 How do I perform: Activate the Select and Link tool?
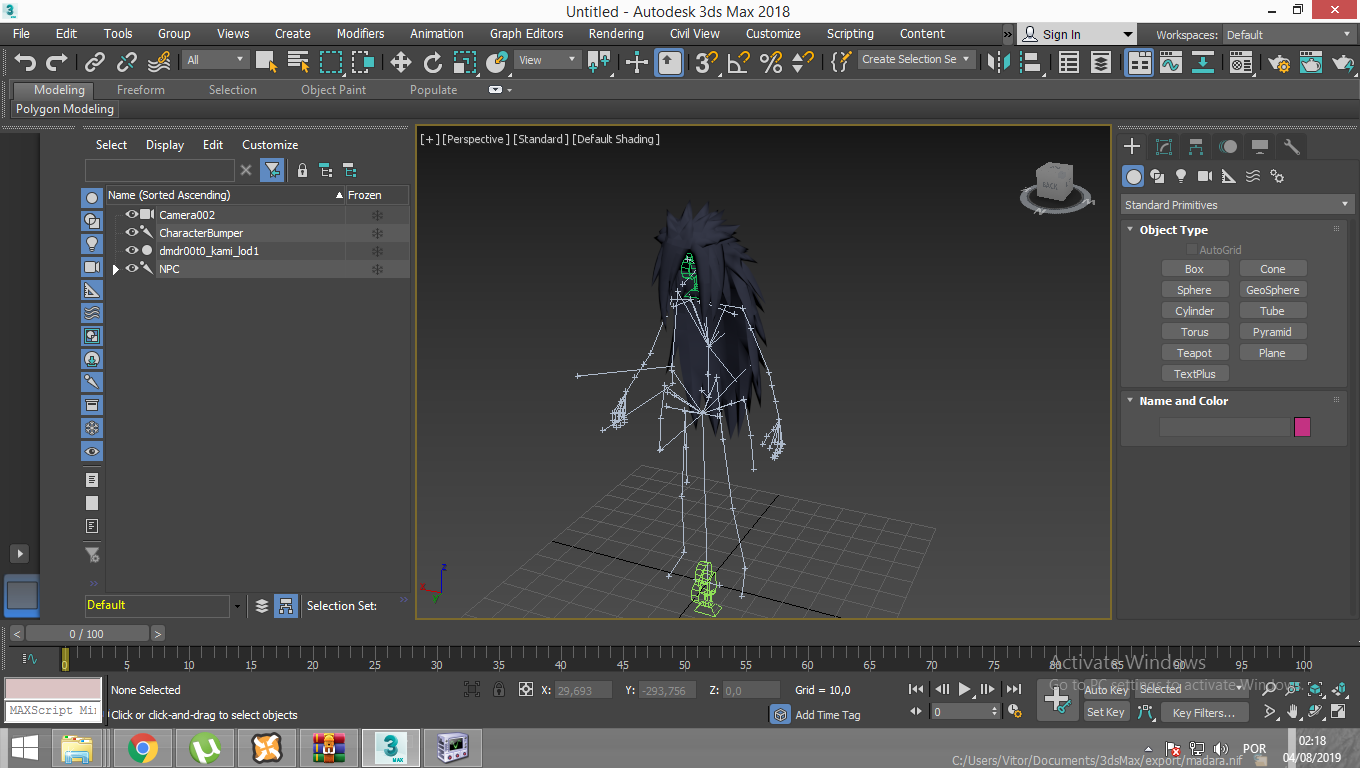coord(95,63)
